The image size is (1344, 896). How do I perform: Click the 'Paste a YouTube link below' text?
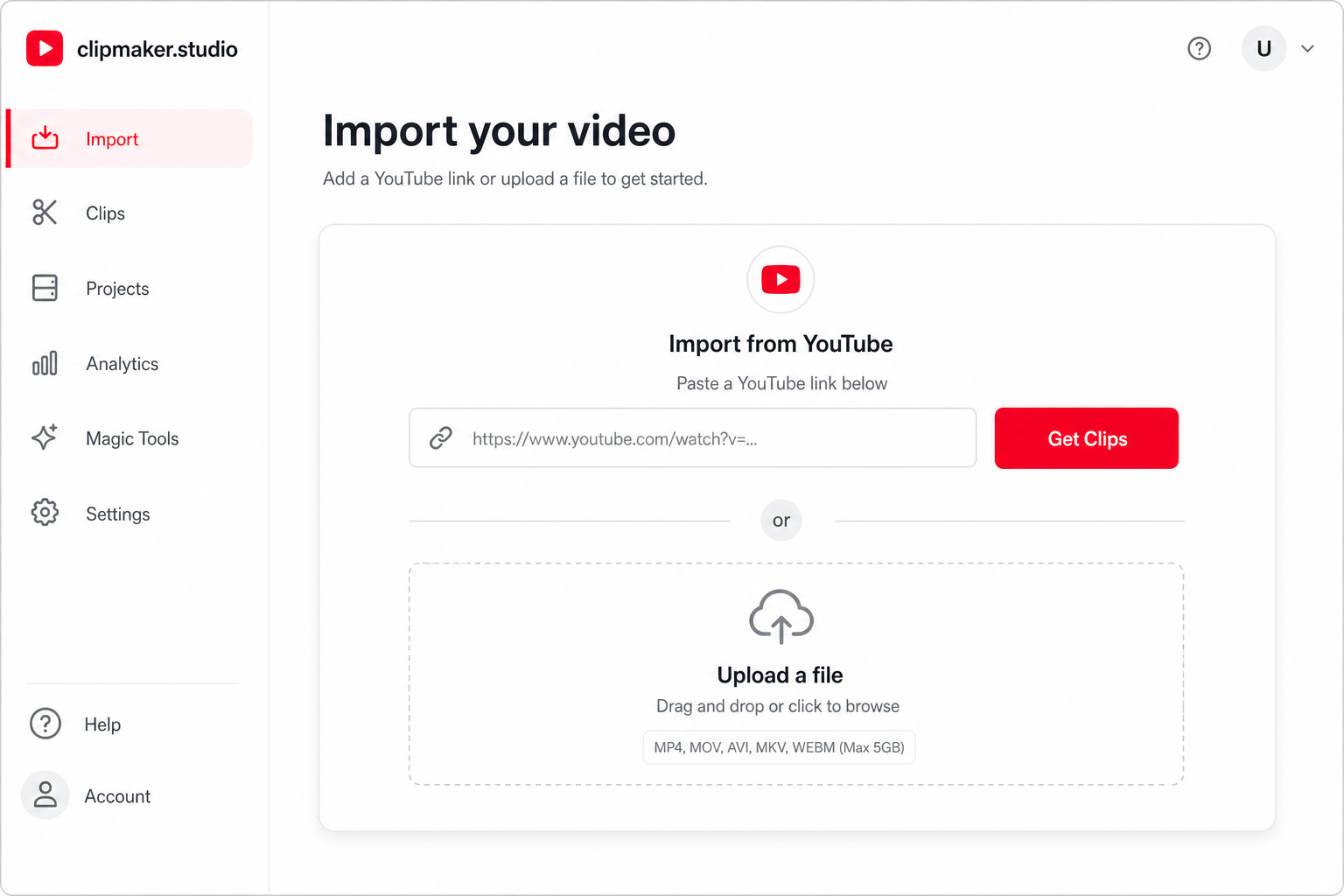pos(782,383)
